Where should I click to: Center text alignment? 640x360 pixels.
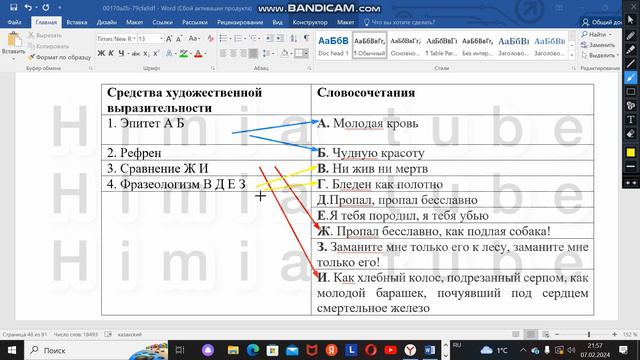(233, 53)
